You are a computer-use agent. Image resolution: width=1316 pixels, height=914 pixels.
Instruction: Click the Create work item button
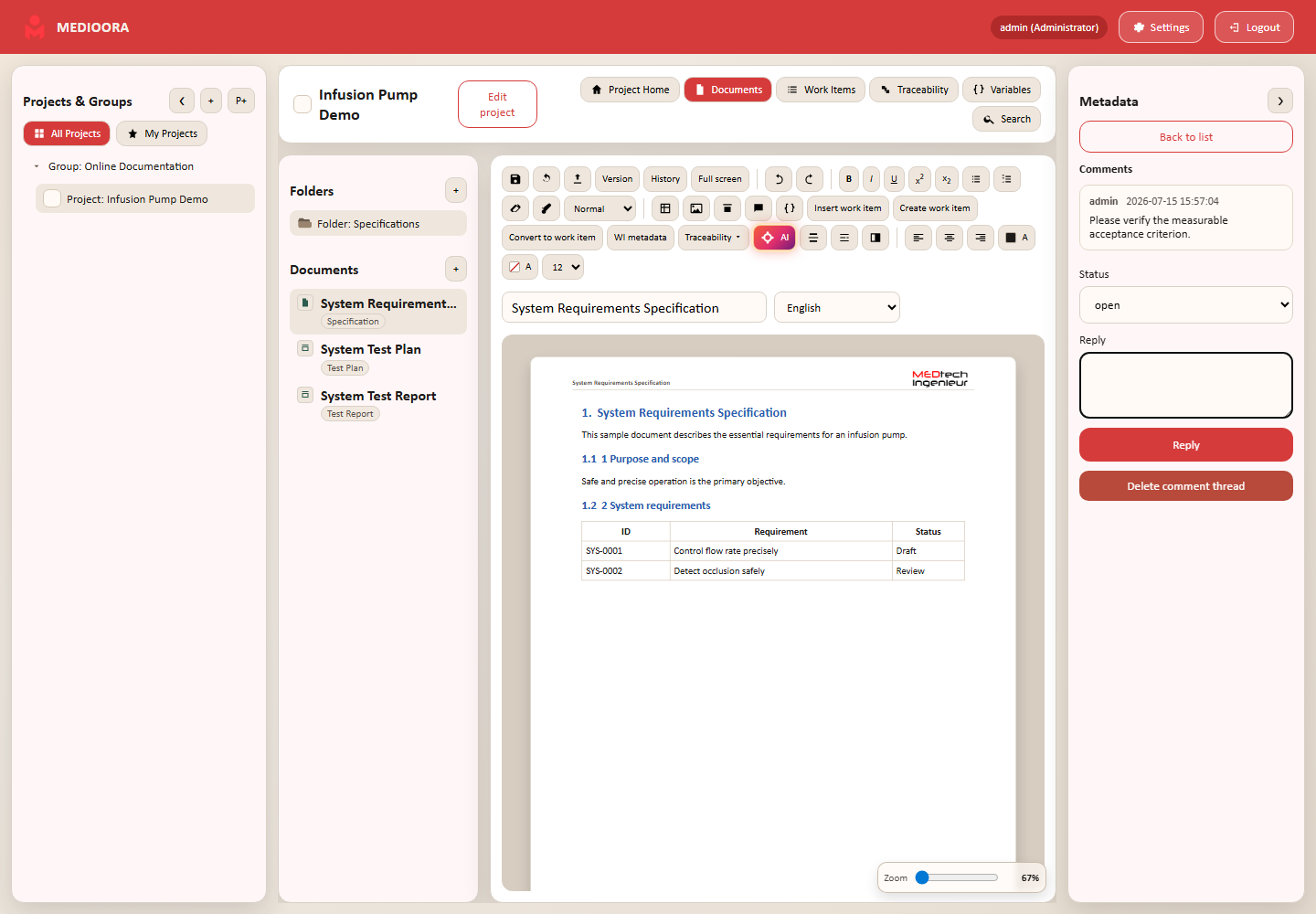pos(935,208)
